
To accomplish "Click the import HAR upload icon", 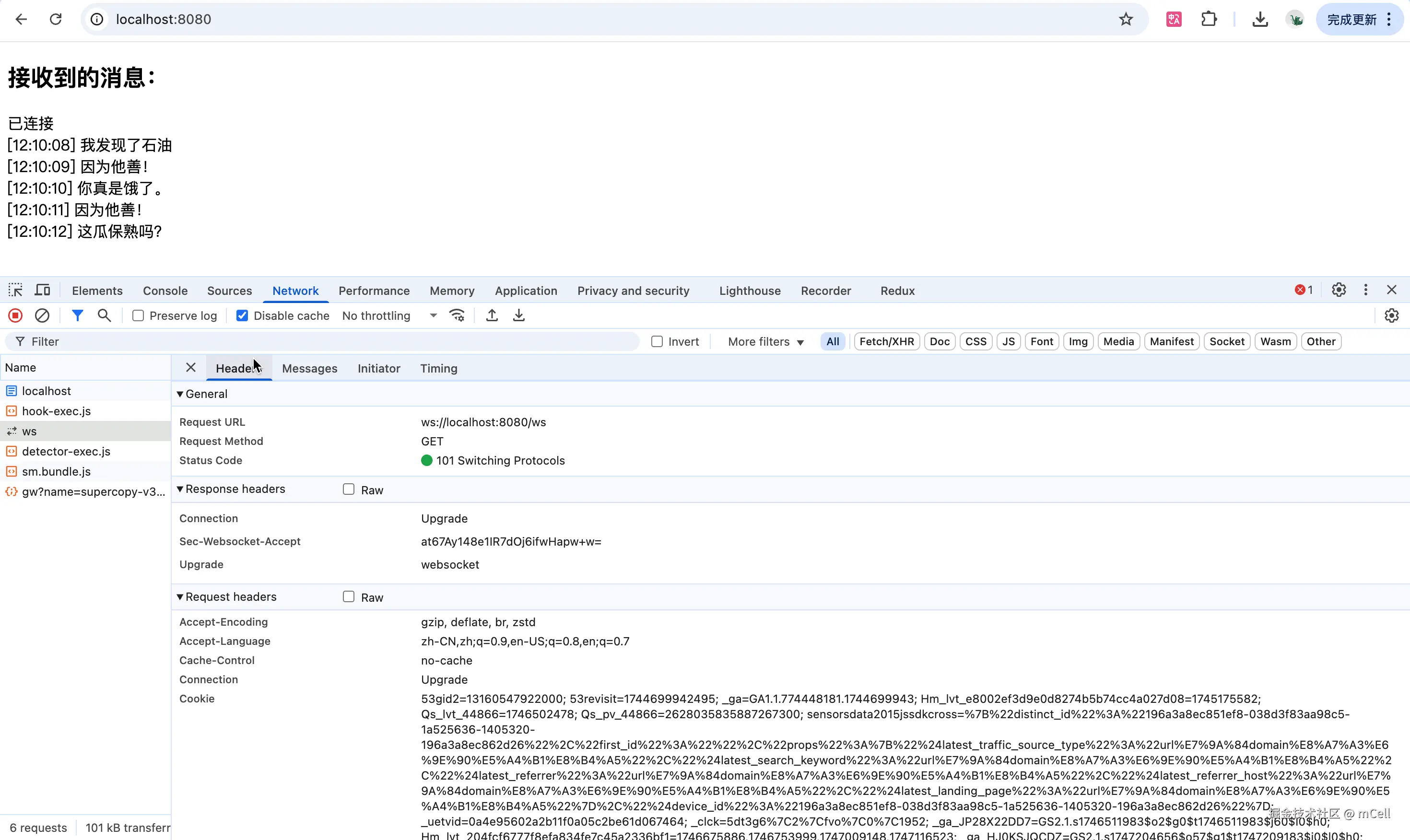I will click(x=492, y=315).
